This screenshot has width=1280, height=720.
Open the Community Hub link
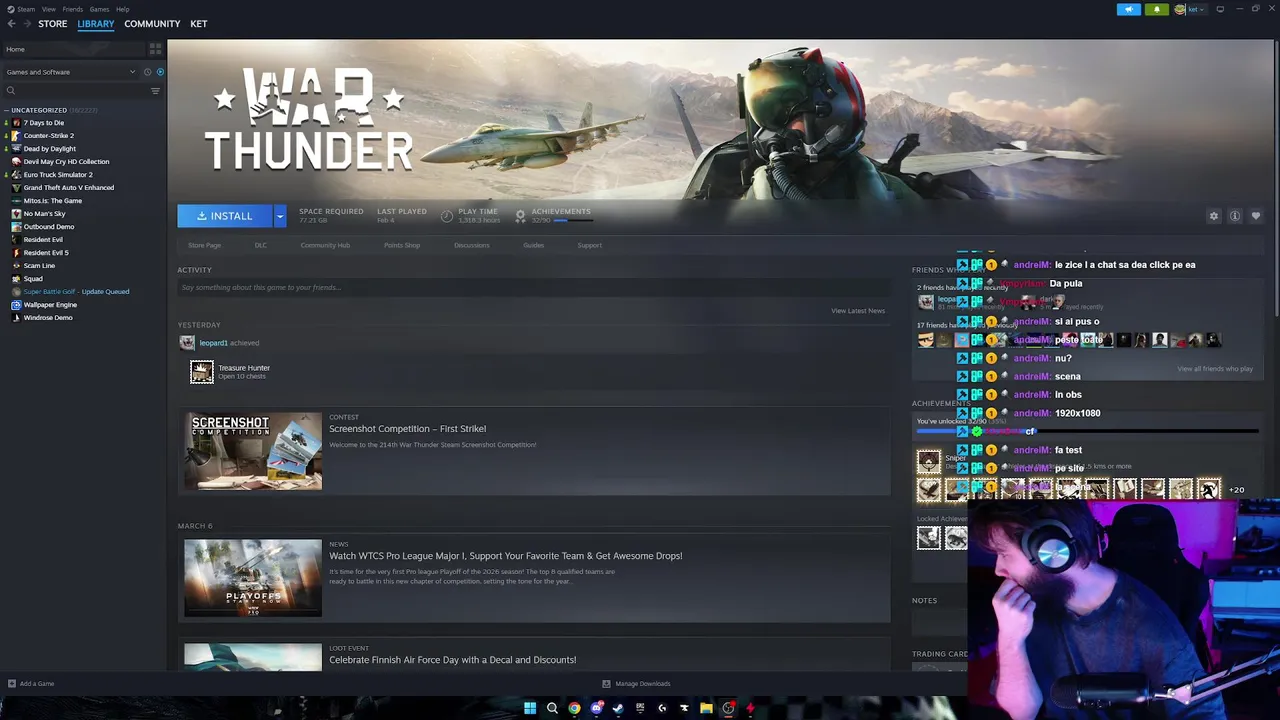click(325, 245)
